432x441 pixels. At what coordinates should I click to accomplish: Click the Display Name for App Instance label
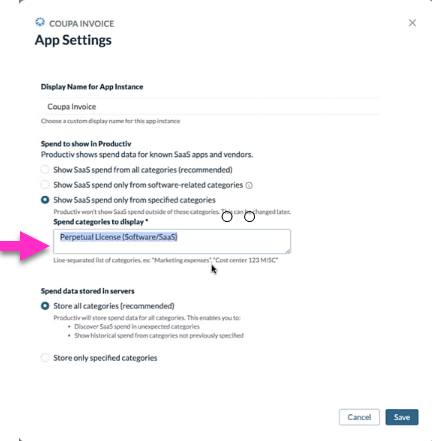92,87
